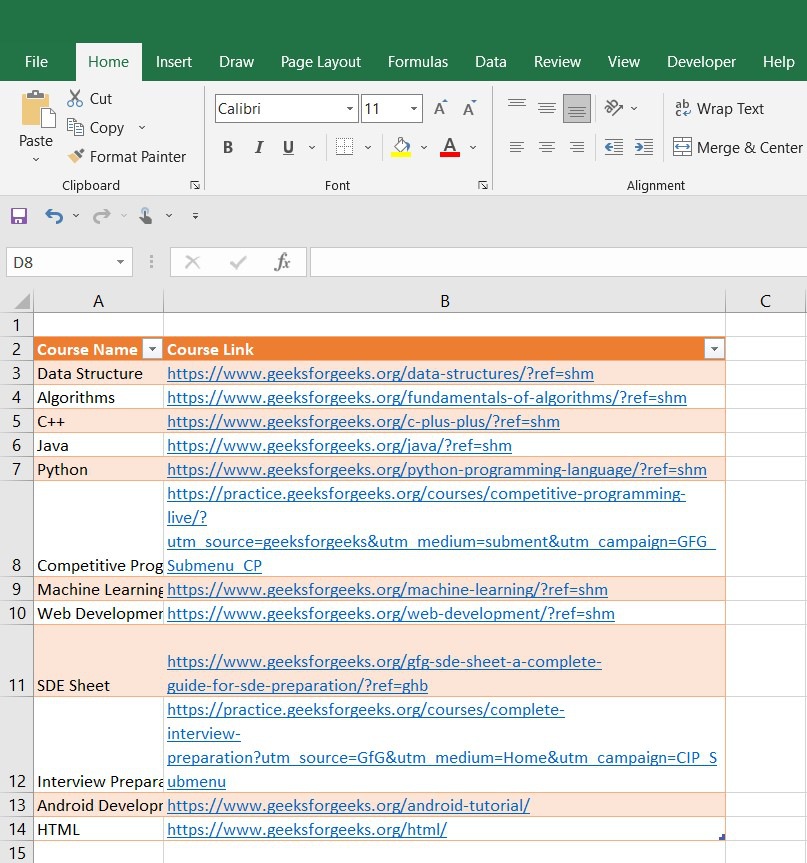Open the Python programming language link

click(x=436, y=469)
